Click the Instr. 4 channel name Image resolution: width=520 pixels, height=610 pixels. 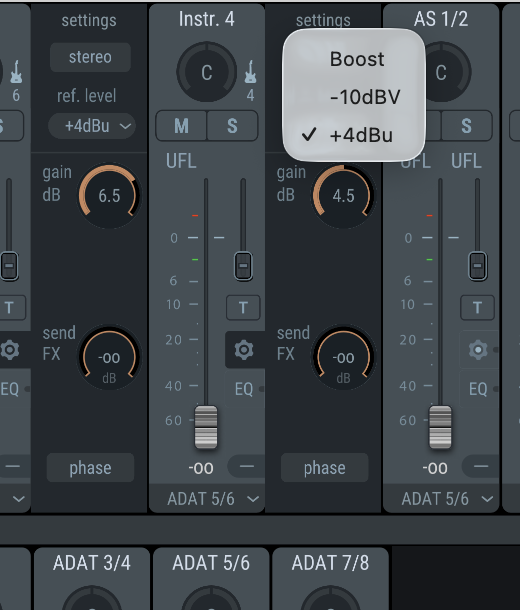click(x=207, y=19)
